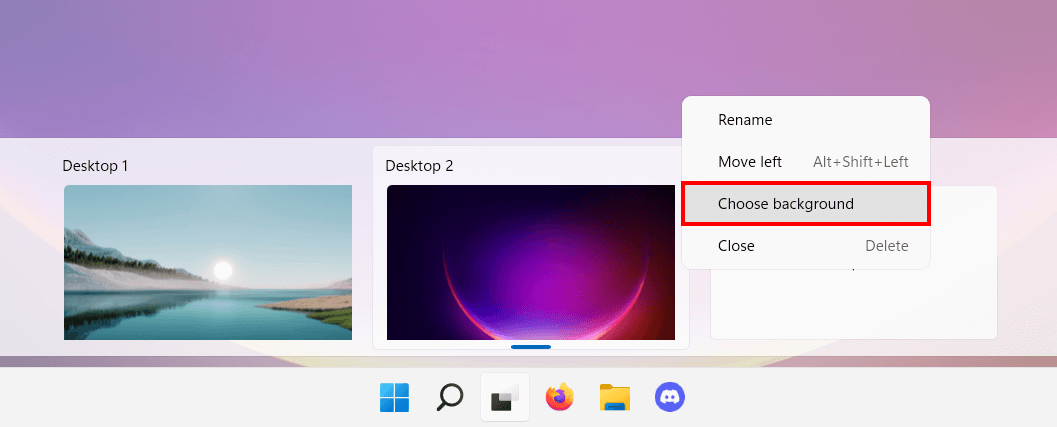1057x427 pixels.
Task: Select Rename in the context menu
Action: pyautogui.click(x=745, y=120)
